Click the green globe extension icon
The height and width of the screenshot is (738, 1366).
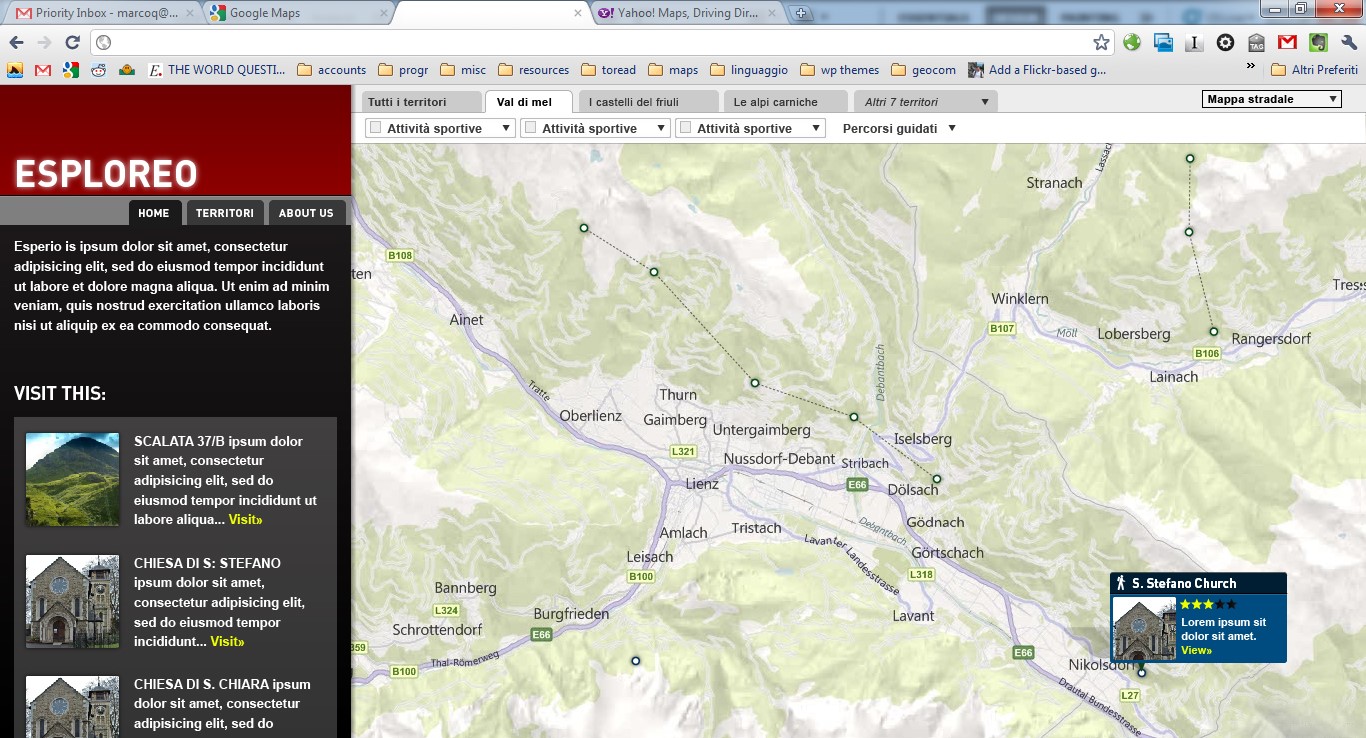1132,42
